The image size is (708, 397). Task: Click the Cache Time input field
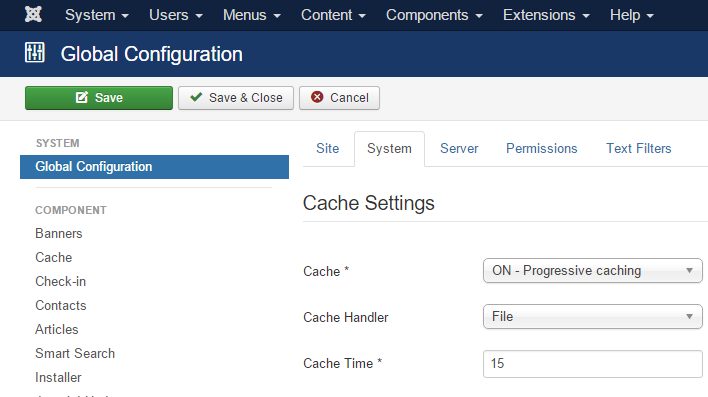point(592,364)
